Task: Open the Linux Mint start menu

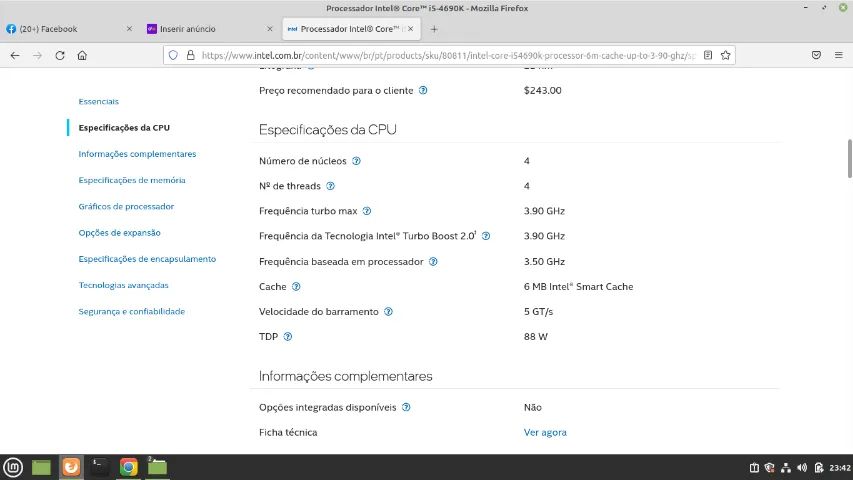Action: click(x=13, y=467)
